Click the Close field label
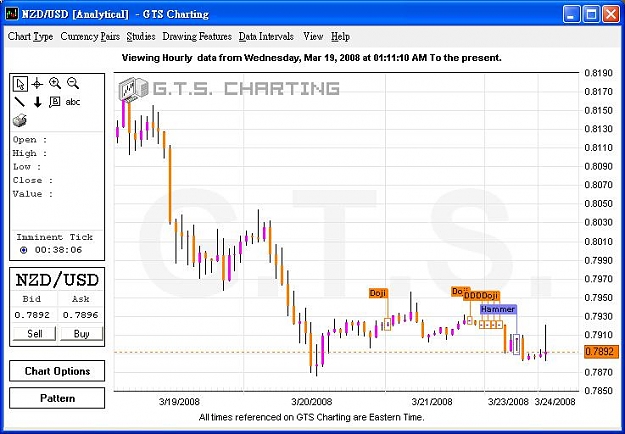The image size is (625, 434). point(33,181)
